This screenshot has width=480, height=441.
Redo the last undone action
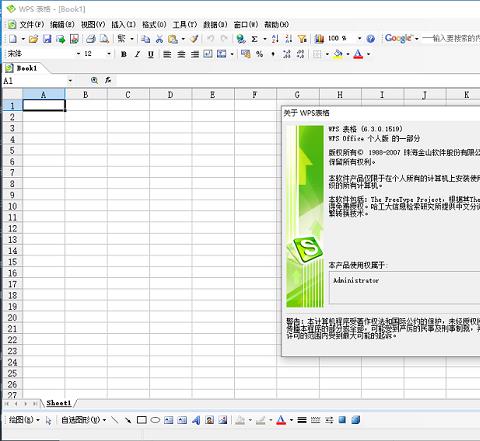[x=224, y=39]
